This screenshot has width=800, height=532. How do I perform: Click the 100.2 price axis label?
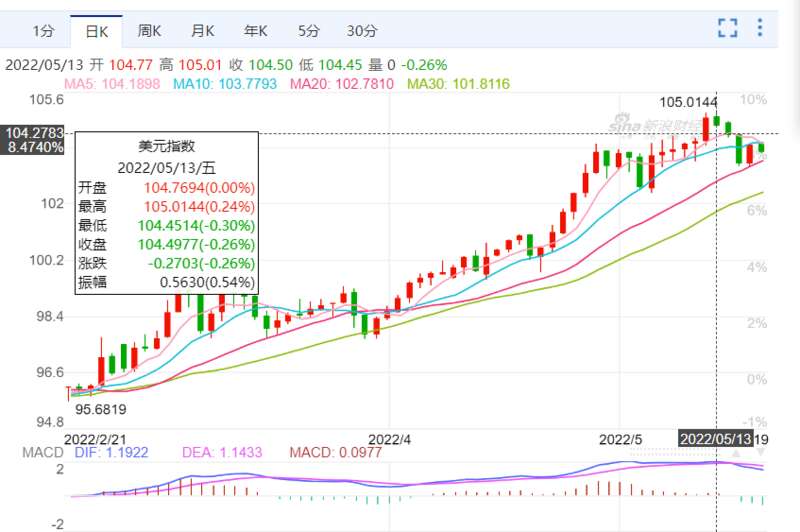pyautogui.click(x=46, y=260)
